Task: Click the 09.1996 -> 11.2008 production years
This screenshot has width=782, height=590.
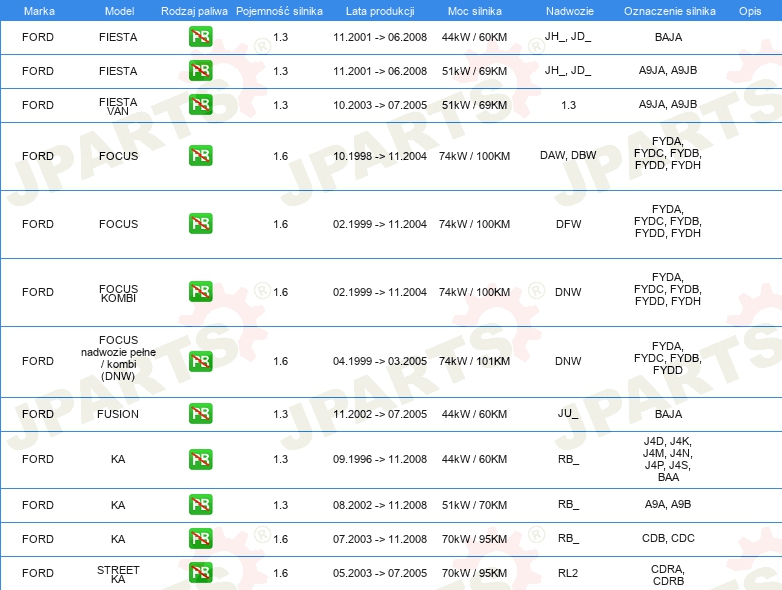Action: [x=380, y=459]
